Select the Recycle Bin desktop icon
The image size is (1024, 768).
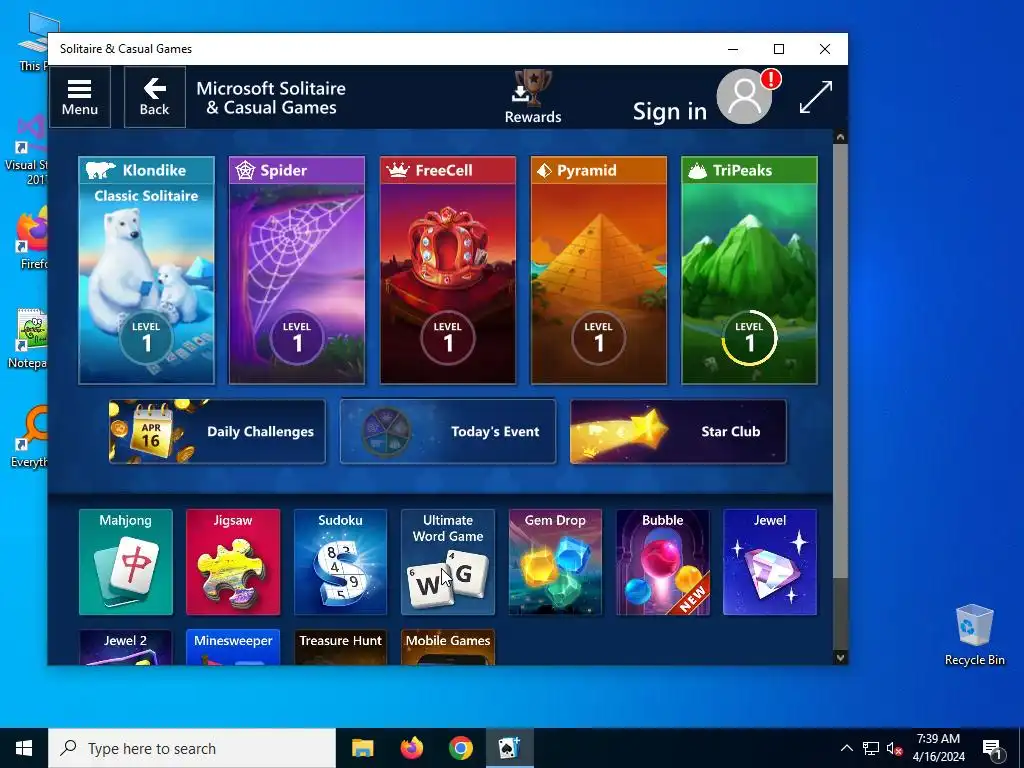[974, 635]
